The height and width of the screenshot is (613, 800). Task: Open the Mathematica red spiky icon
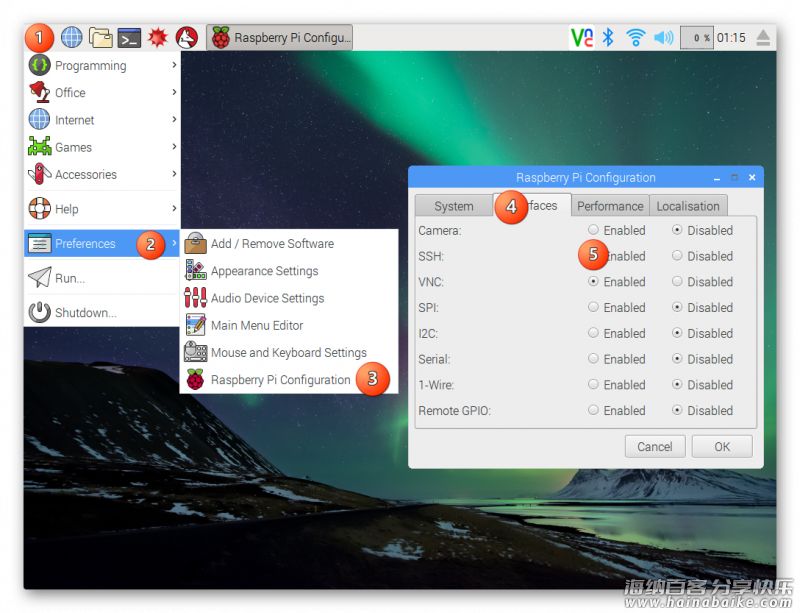click(158, 37)
